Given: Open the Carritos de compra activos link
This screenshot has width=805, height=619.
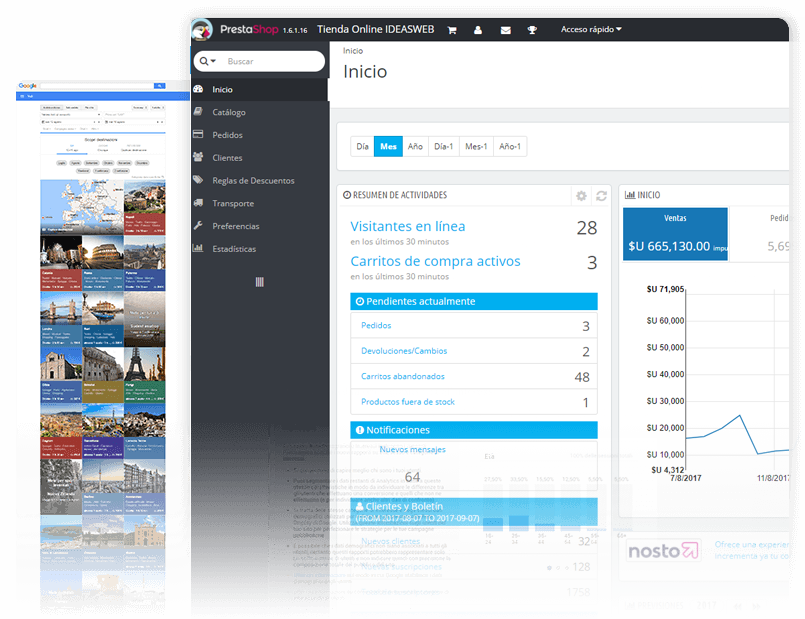Looking at the screenshot, I should click(x=435, y=261).
